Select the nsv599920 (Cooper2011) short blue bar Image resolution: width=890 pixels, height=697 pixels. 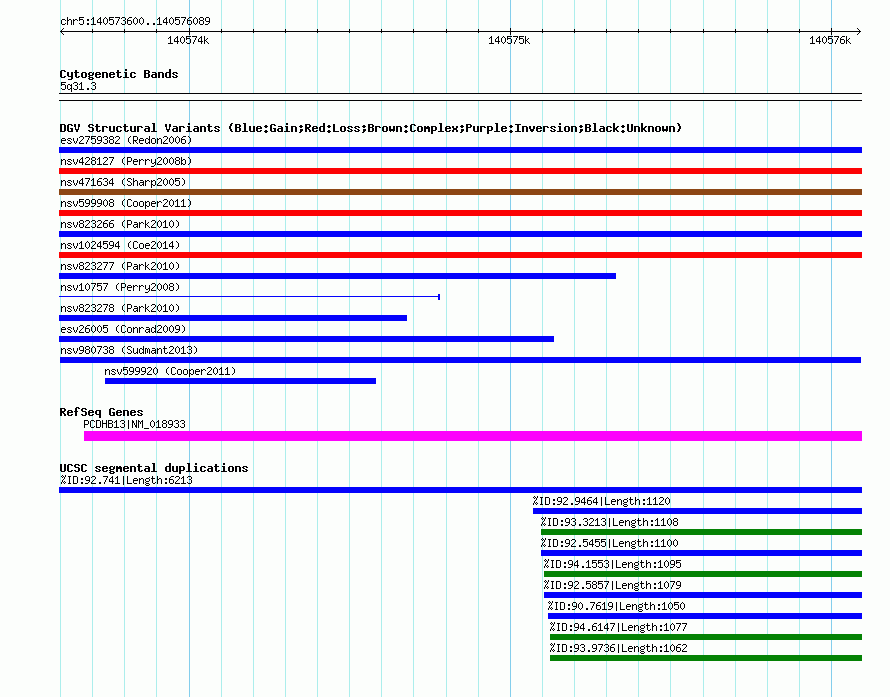point(240,381)
